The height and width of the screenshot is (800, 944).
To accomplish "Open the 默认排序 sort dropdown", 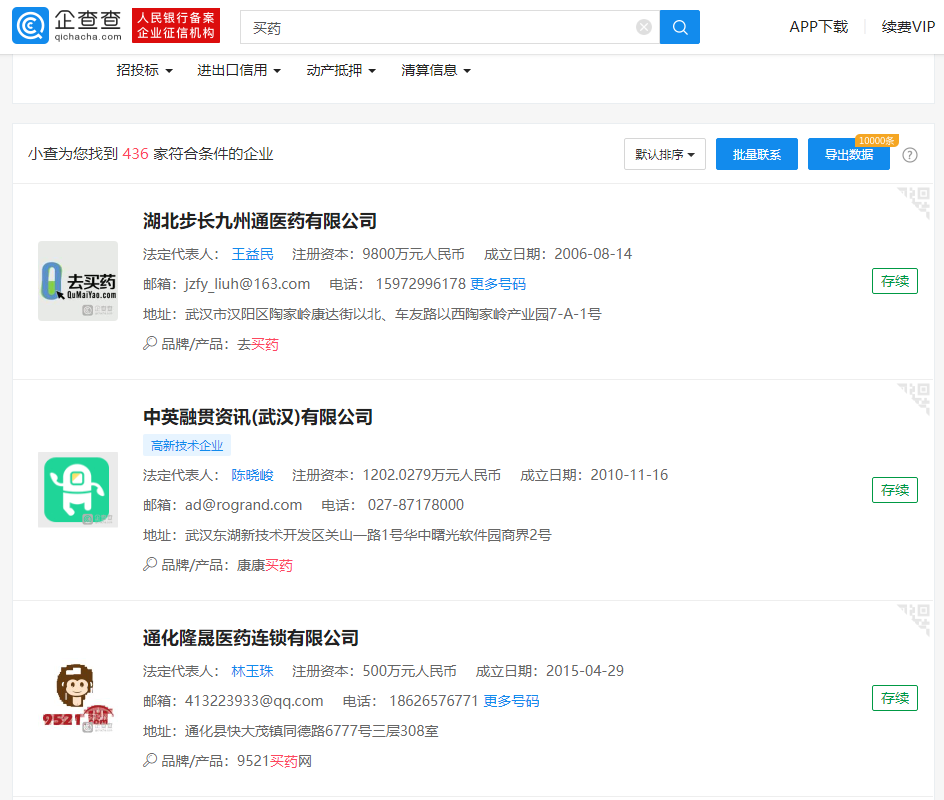I will coord(665,155).
